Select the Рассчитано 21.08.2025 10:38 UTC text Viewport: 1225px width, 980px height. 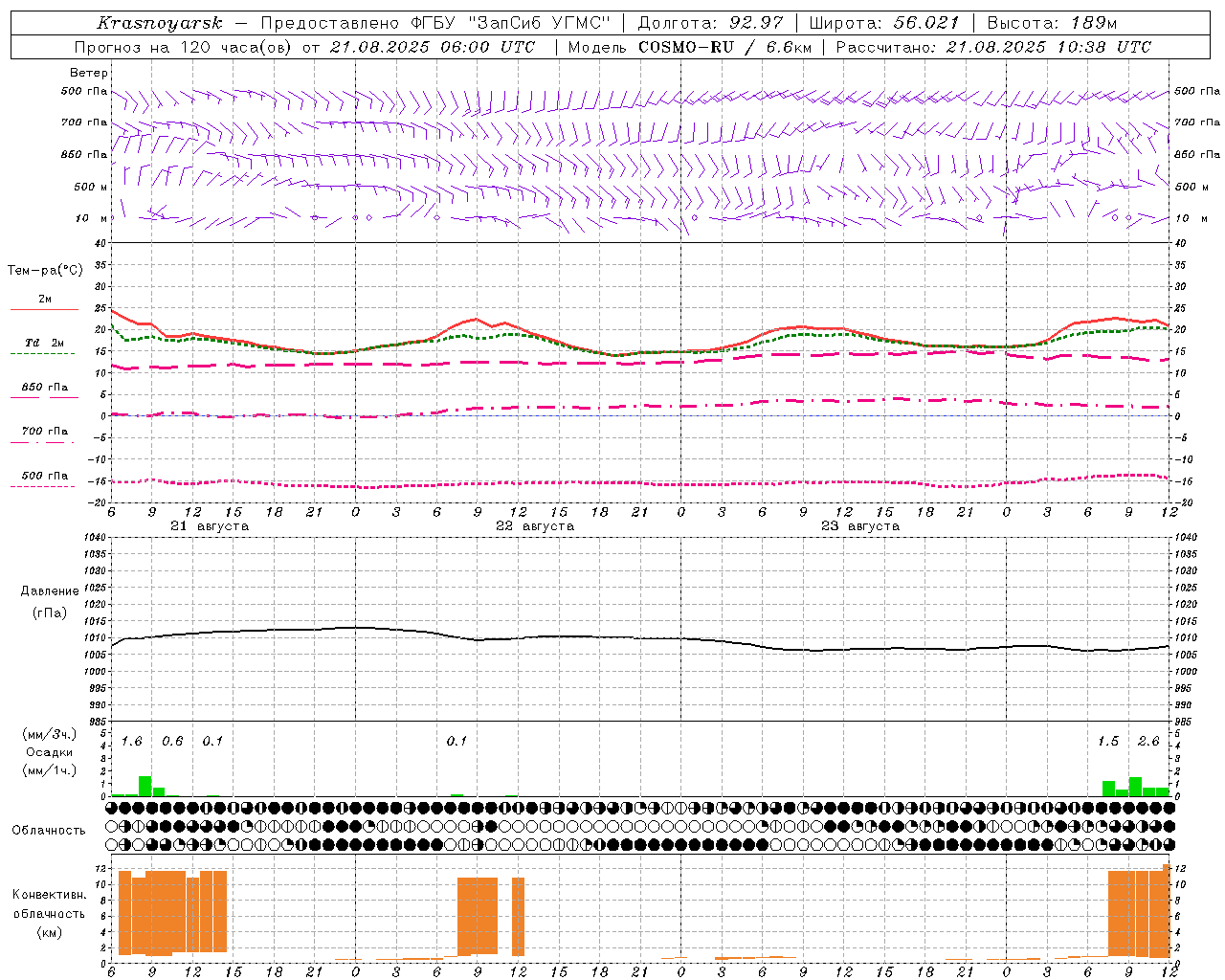993,47
